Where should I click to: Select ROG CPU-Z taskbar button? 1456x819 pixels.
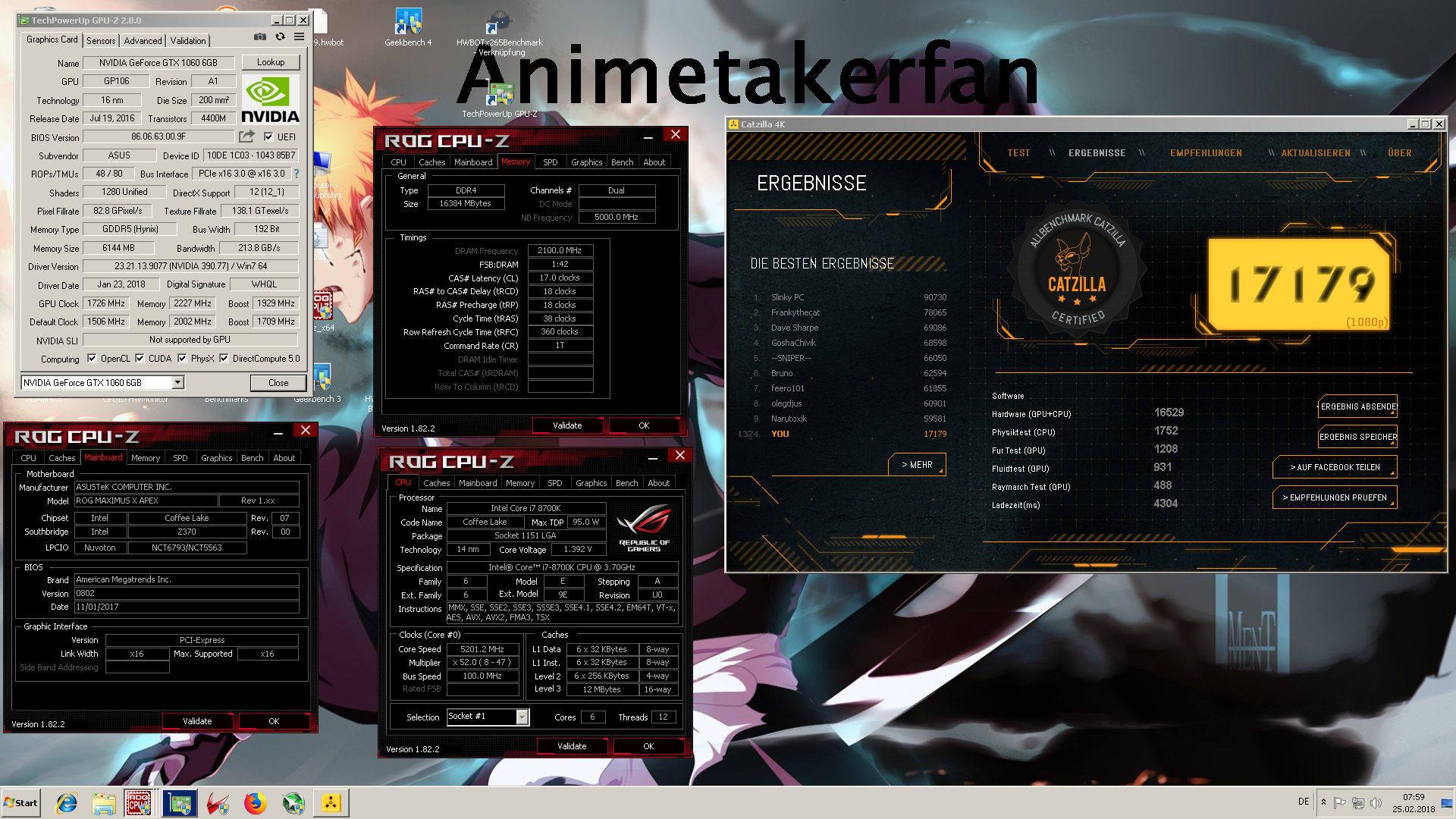tap(139, 803)
